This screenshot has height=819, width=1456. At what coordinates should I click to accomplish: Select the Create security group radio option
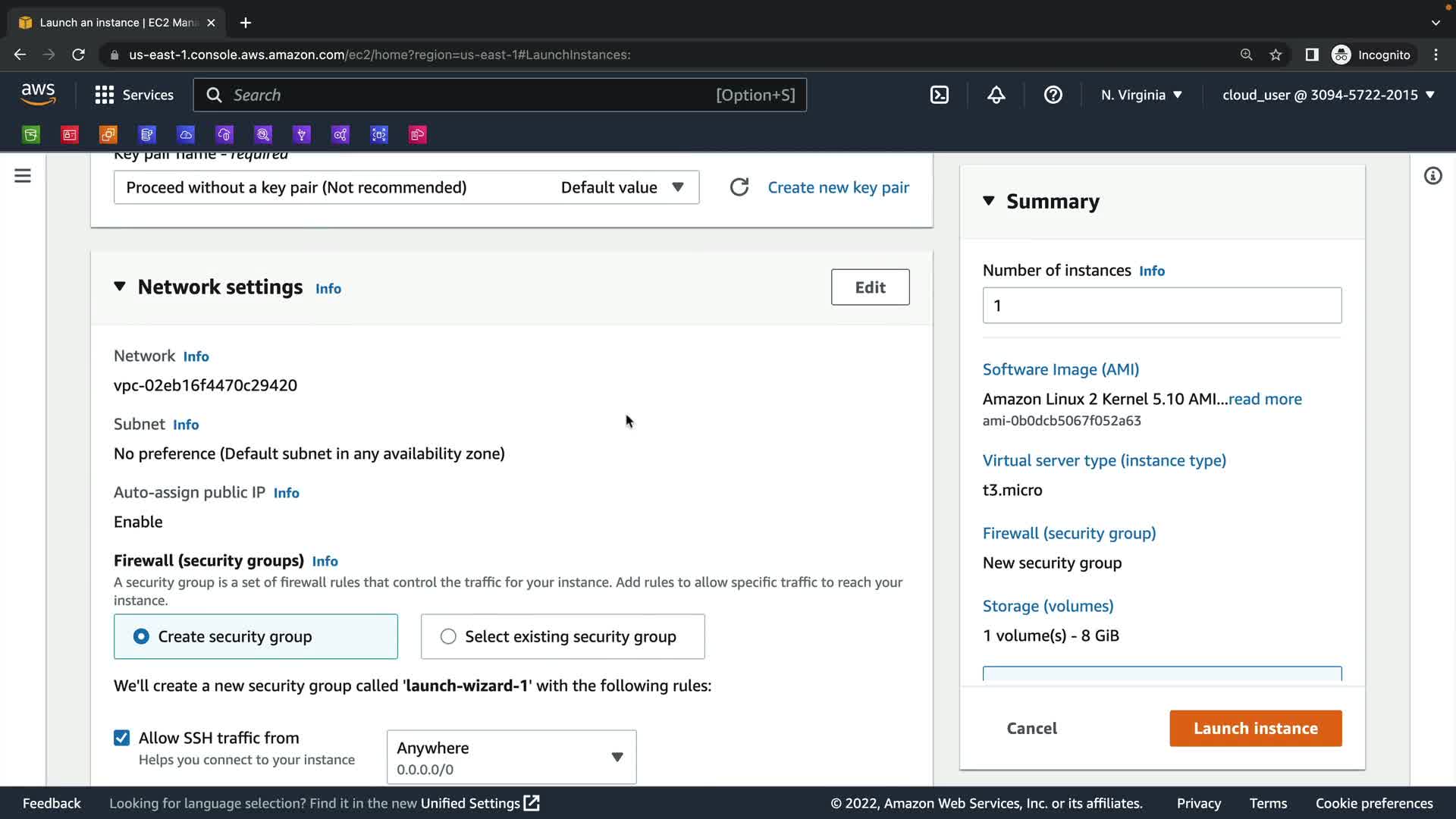[142, 637]
